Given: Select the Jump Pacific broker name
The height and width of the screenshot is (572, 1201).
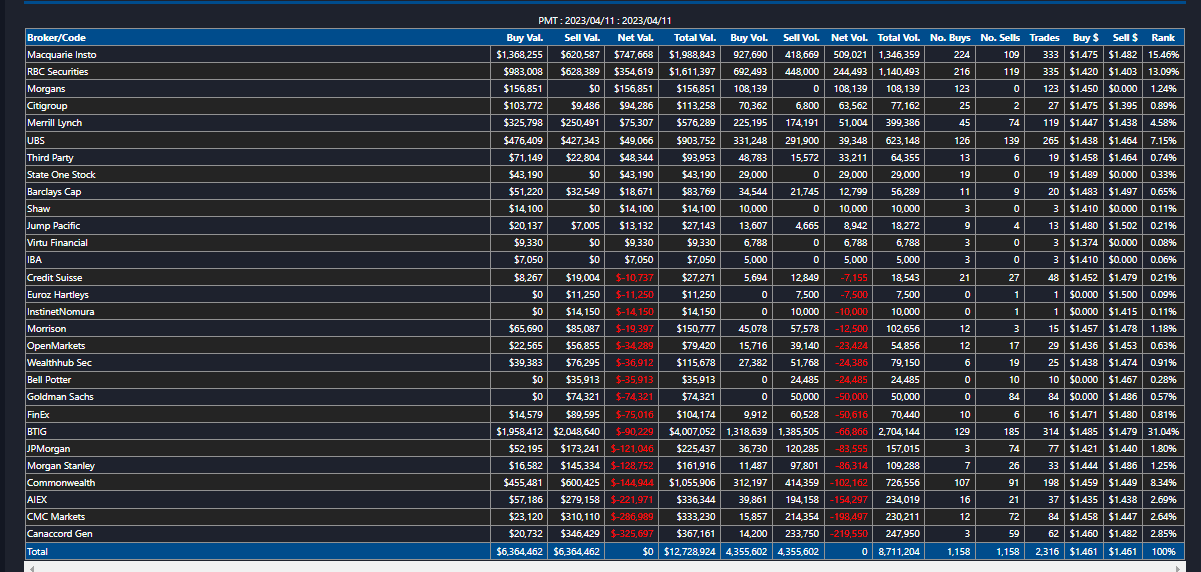Looking at the screenshot, I should (x=53, y=225).
